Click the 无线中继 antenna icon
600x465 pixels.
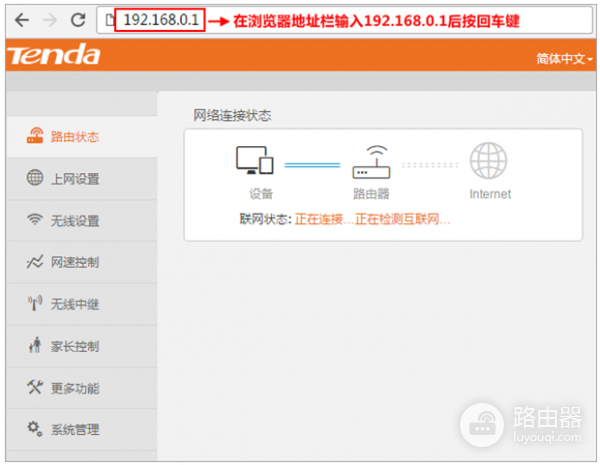35,303
